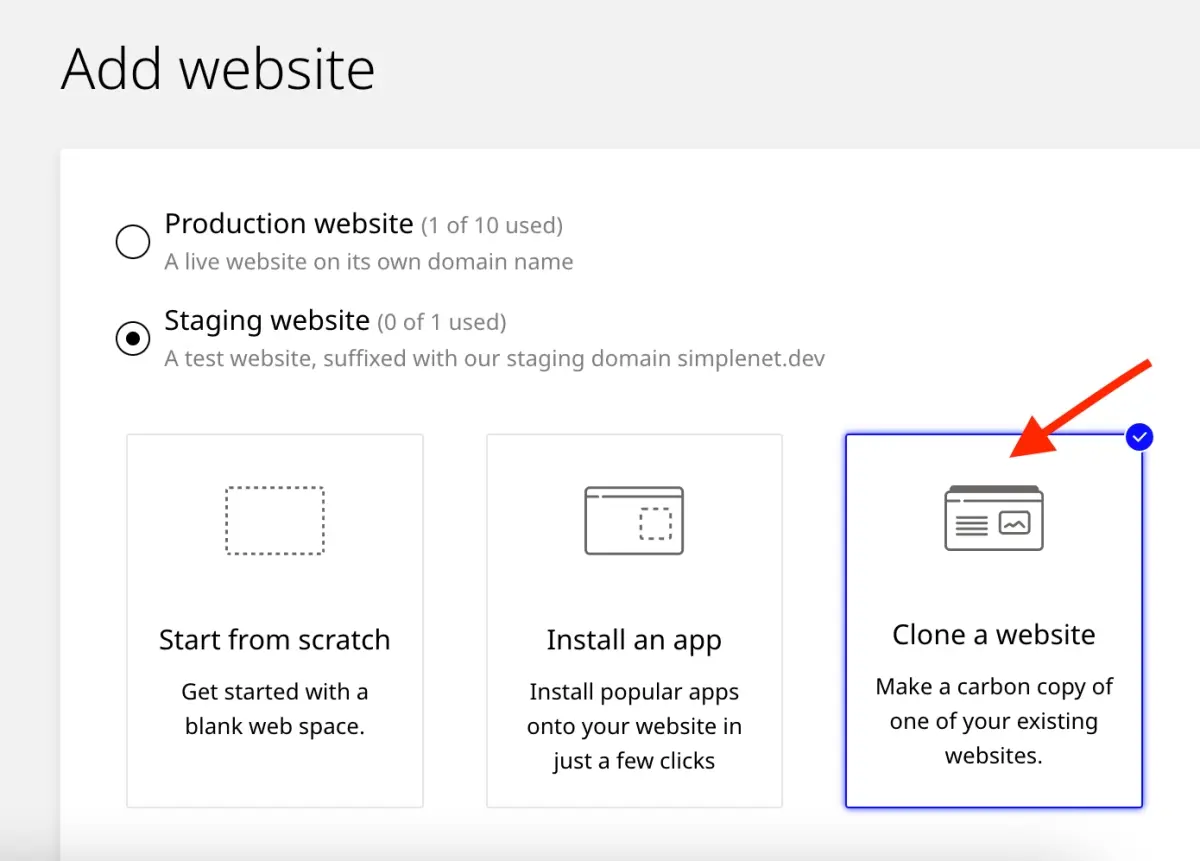Pick the 'Clone a website' card title
Screen dimensions: 1200x861
point(994,635)
